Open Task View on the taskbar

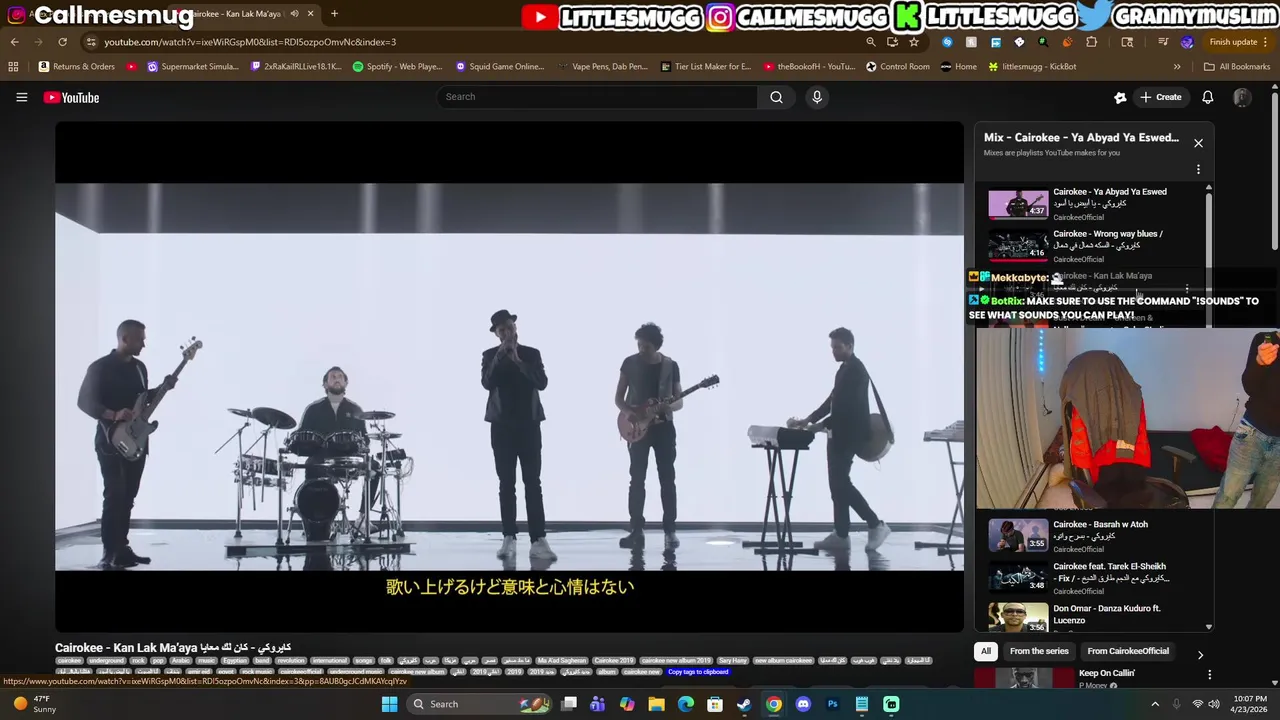[x=569, y=704]
